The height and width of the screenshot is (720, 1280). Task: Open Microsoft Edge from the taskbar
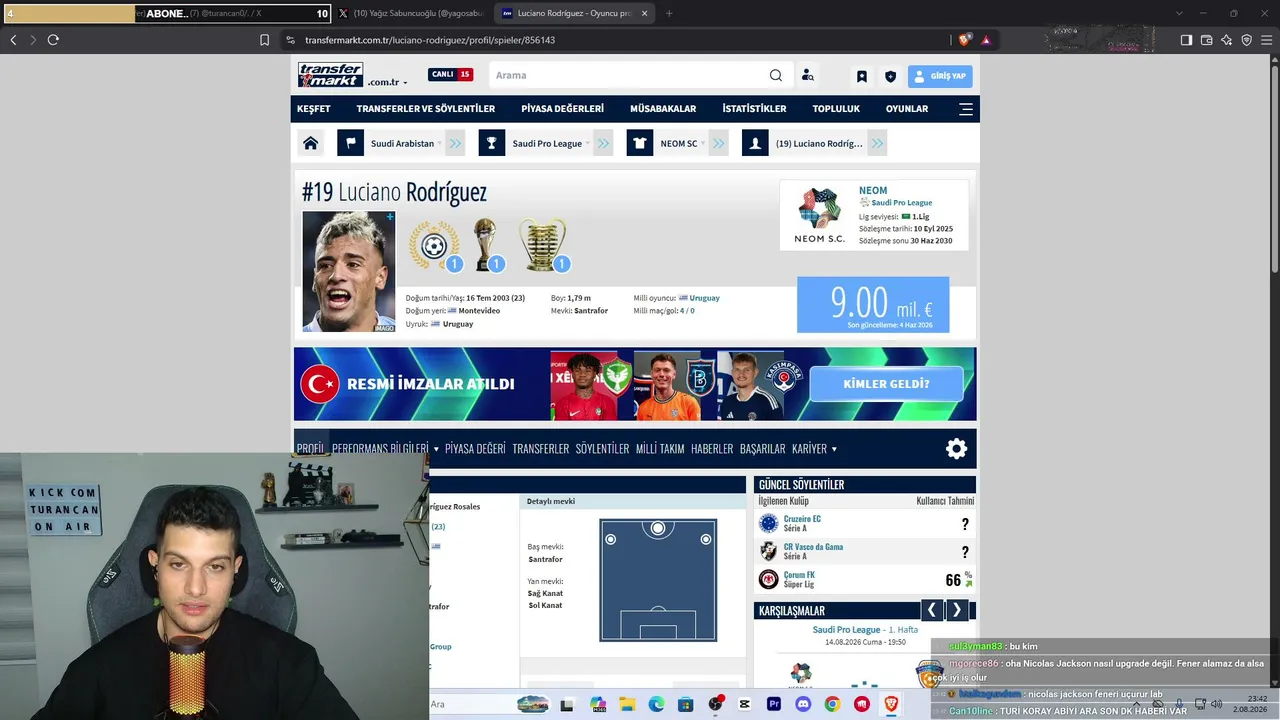coord(656,704)
